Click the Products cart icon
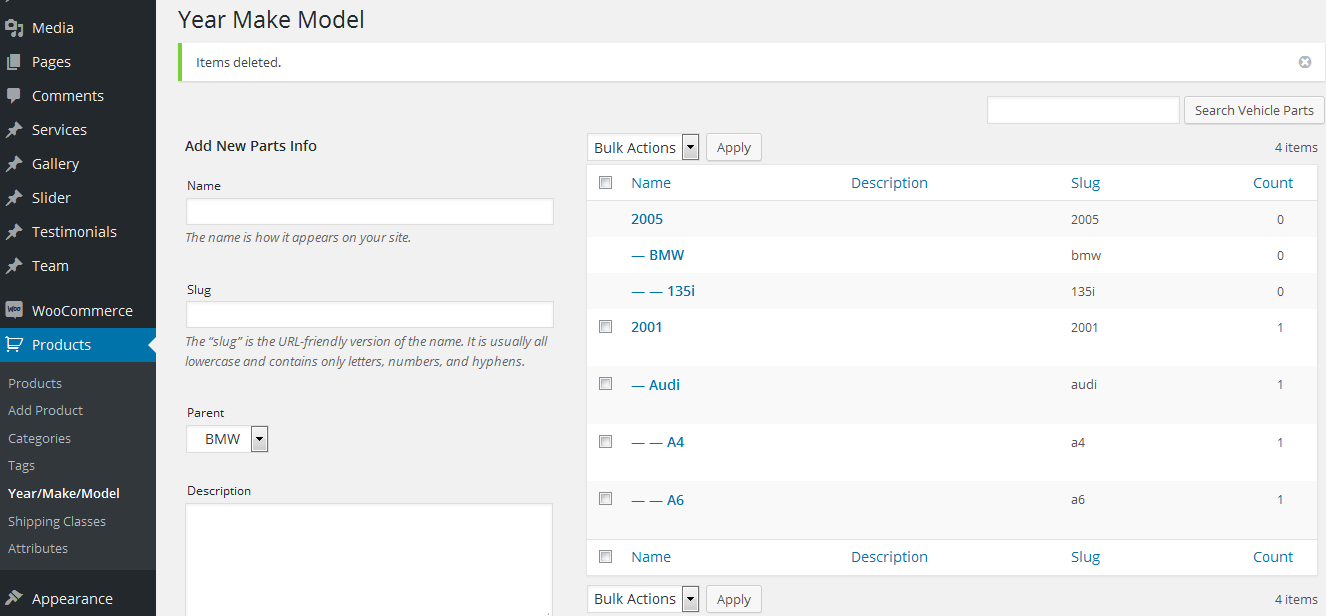This screenshot has height=616, width=1326. pyautogui.click(x=14, y=344)
